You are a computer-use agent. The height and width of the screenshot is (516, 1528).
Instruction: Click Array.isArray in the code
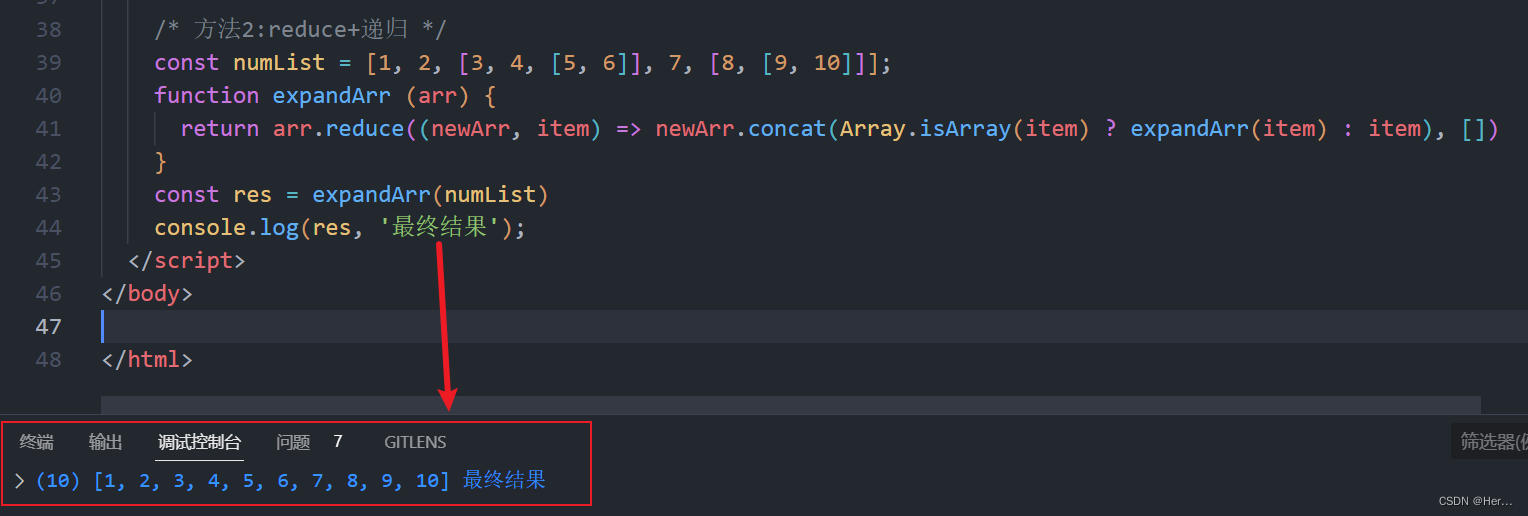tap(925, 129)
